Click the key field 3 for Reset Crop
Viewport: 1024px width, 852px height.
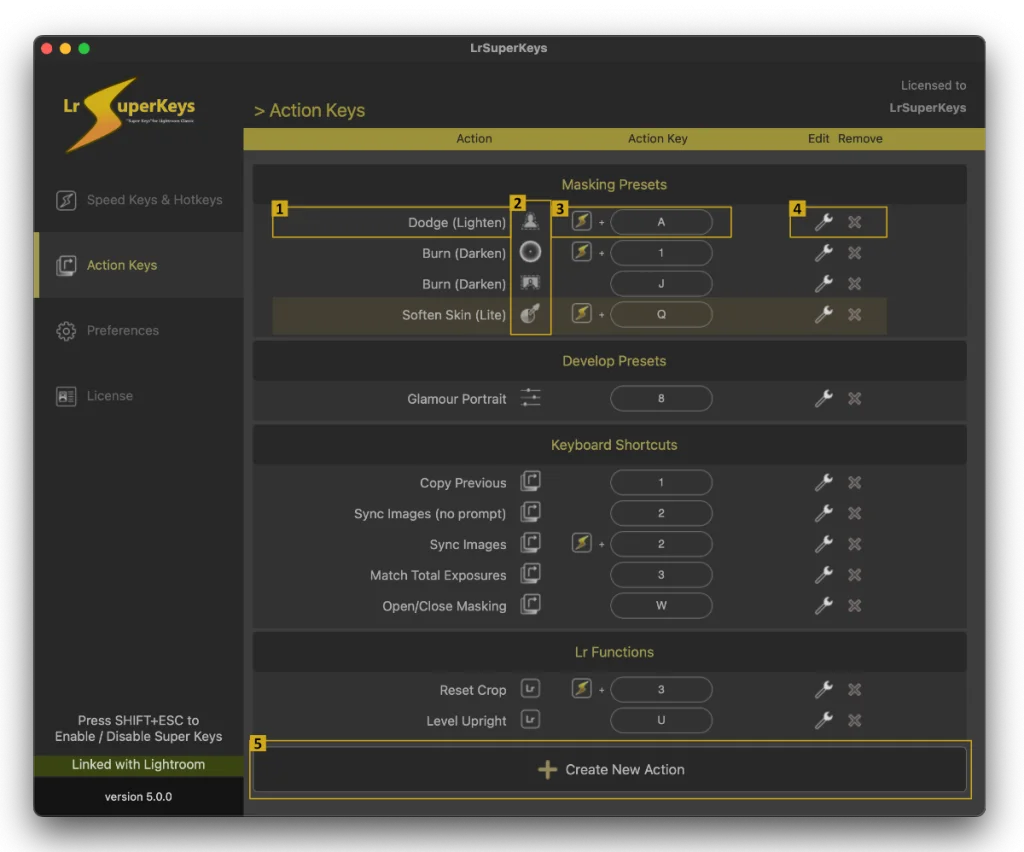661,689
